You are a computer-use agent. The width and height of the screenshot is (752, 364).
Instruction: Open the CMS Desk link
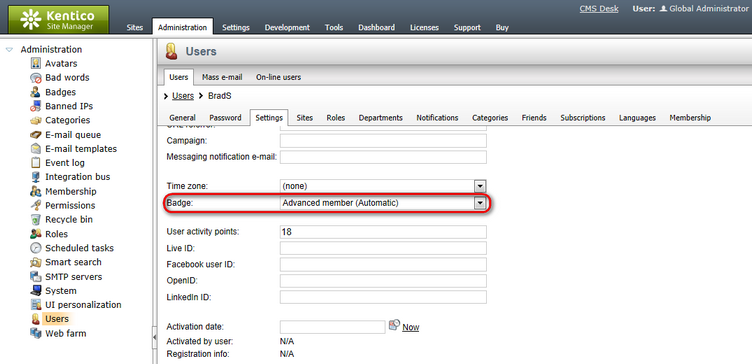[x=599, y=9]
